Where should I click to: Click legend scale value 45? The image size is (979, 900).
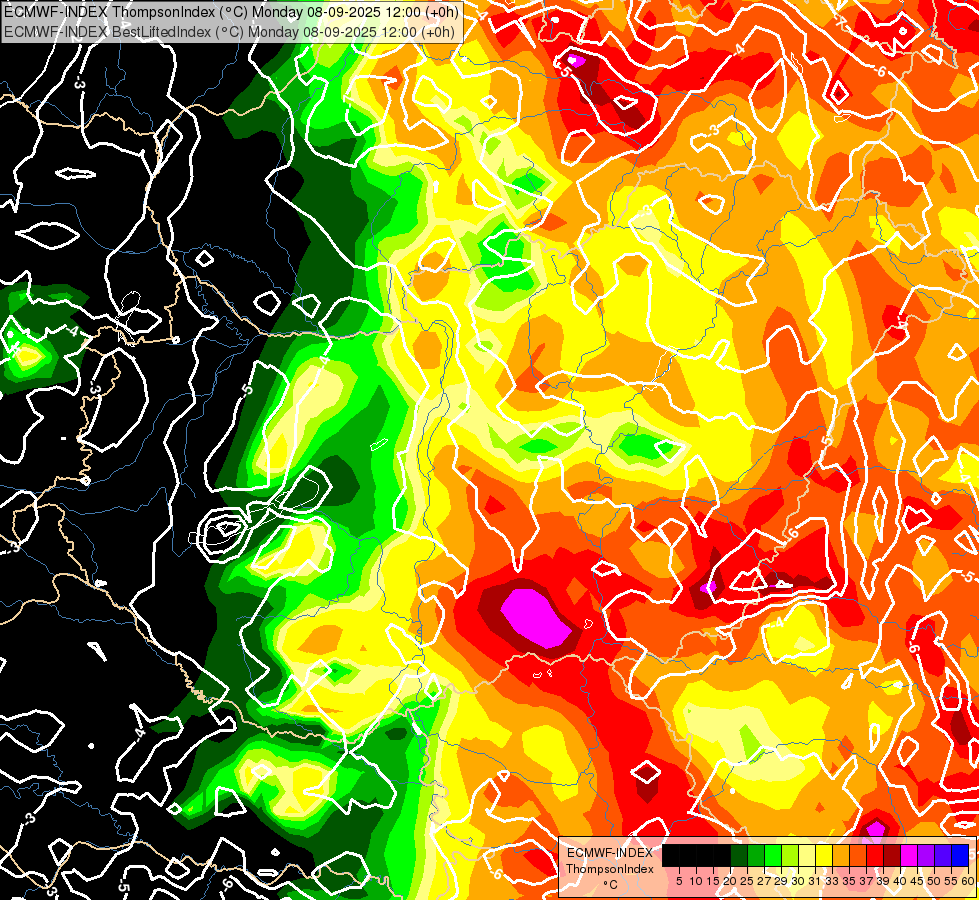[917, 881]
